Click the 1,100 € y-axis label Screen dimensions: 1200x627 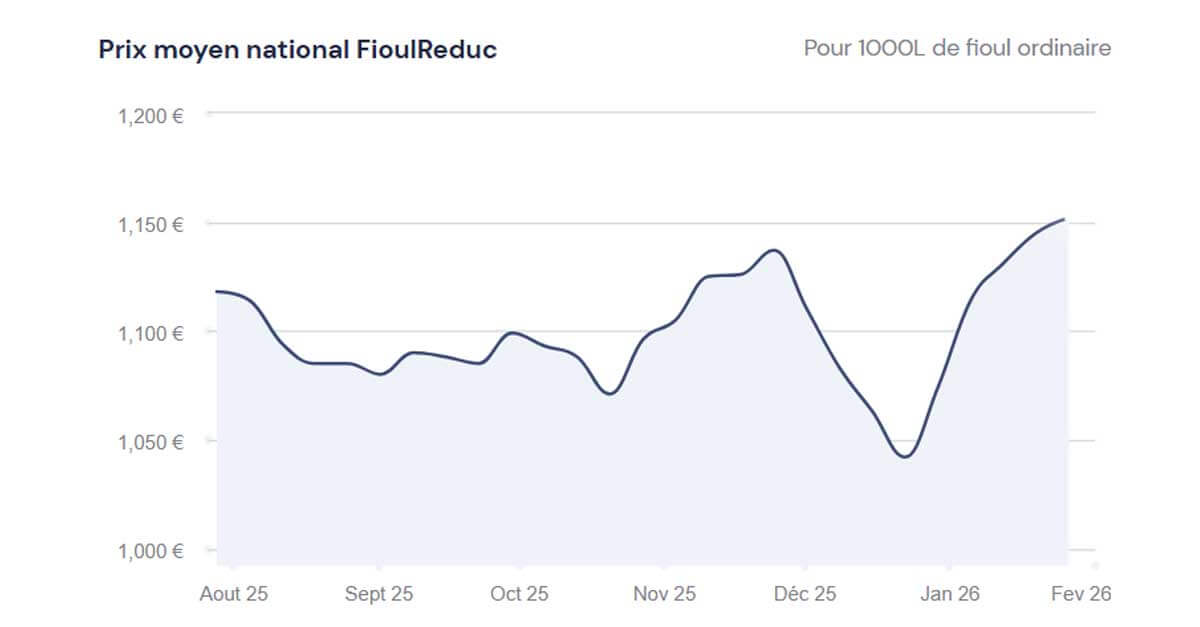(x=150, y=333)
